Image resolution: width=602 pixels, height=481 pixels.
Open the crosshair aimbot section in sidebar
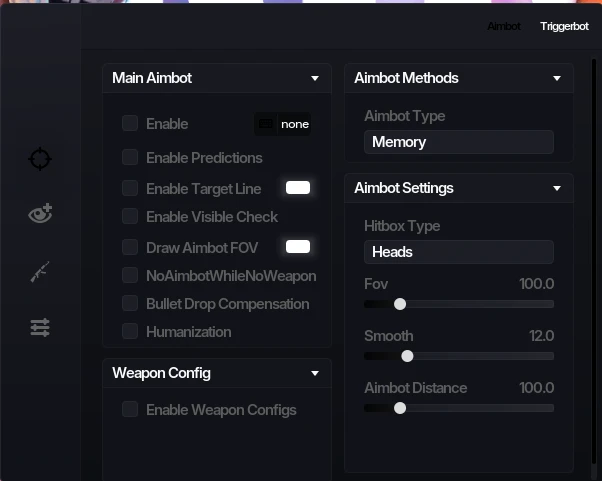(x=40, y=159)
